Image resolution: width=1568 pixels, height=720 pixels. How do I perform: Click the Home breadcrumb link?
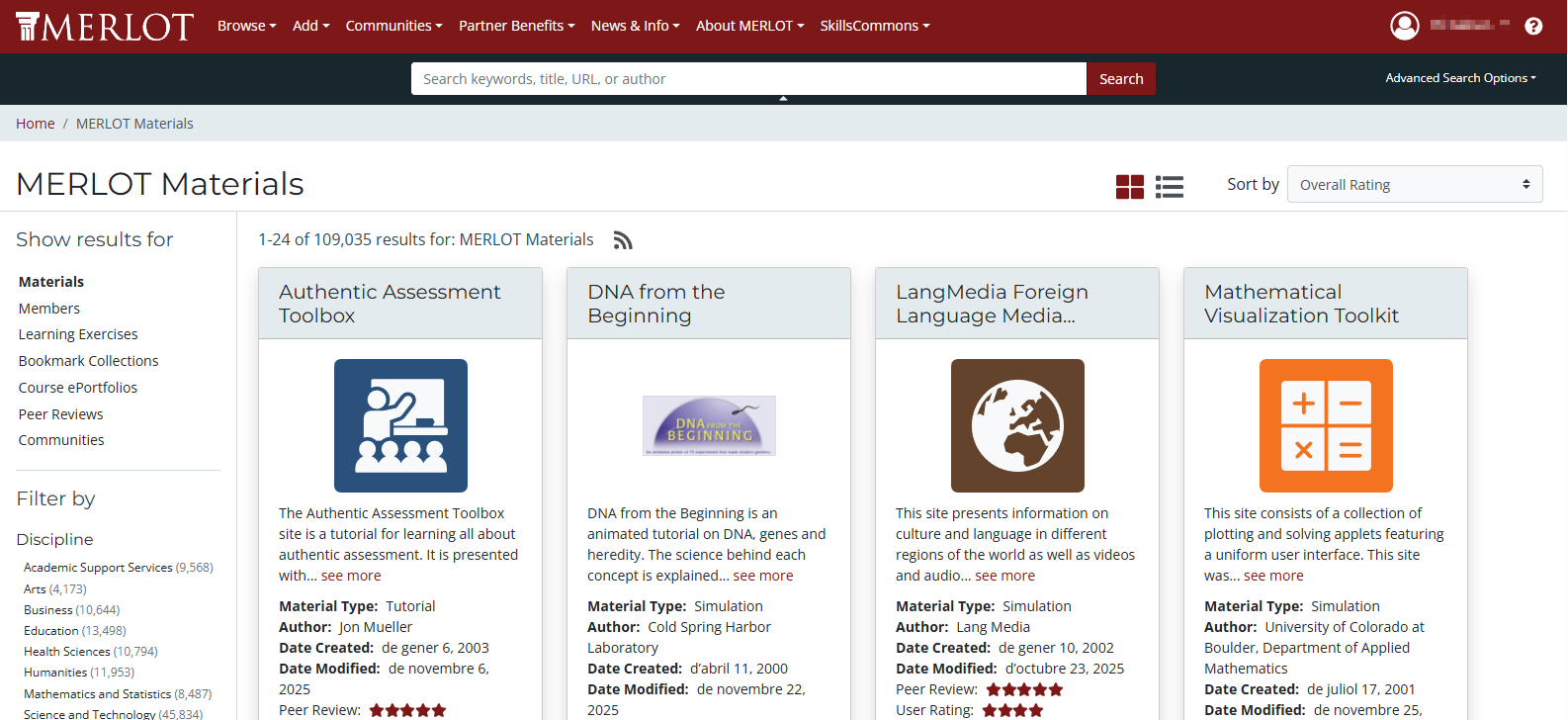[36, 124]
